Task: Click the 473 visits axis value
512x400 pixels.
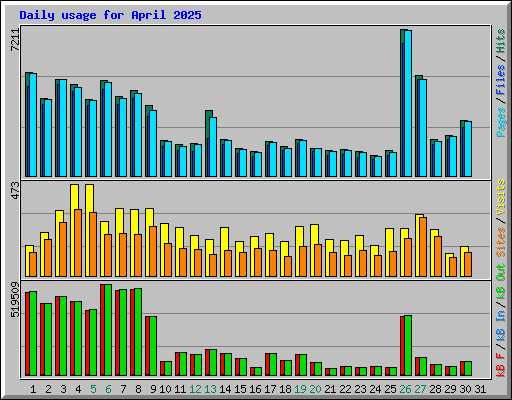Action: pyautogui.click(x=15, y=191)
